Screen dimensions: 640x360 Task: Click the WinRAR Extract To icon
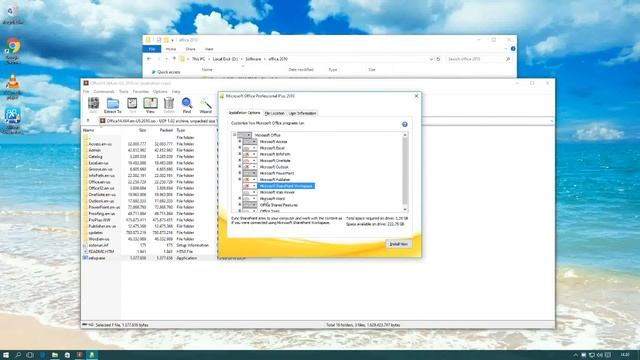click(x=113, y=105)
